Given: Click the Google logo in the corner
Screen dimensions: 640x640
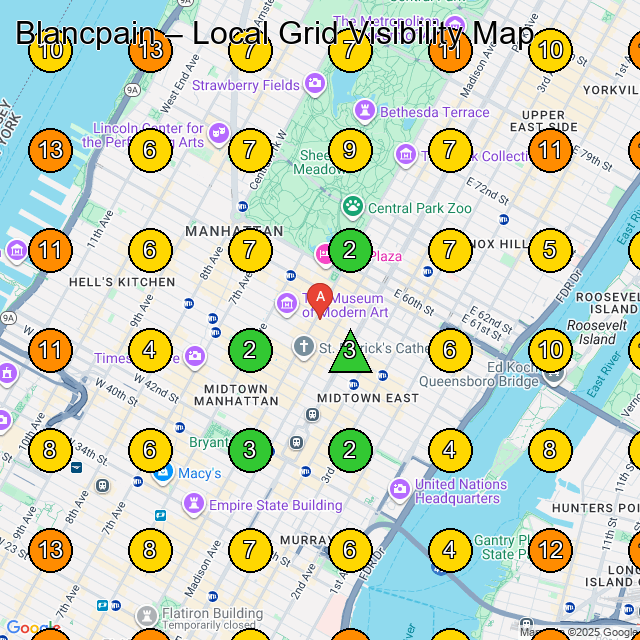Looking at the screenshot, I should (33, 628).
